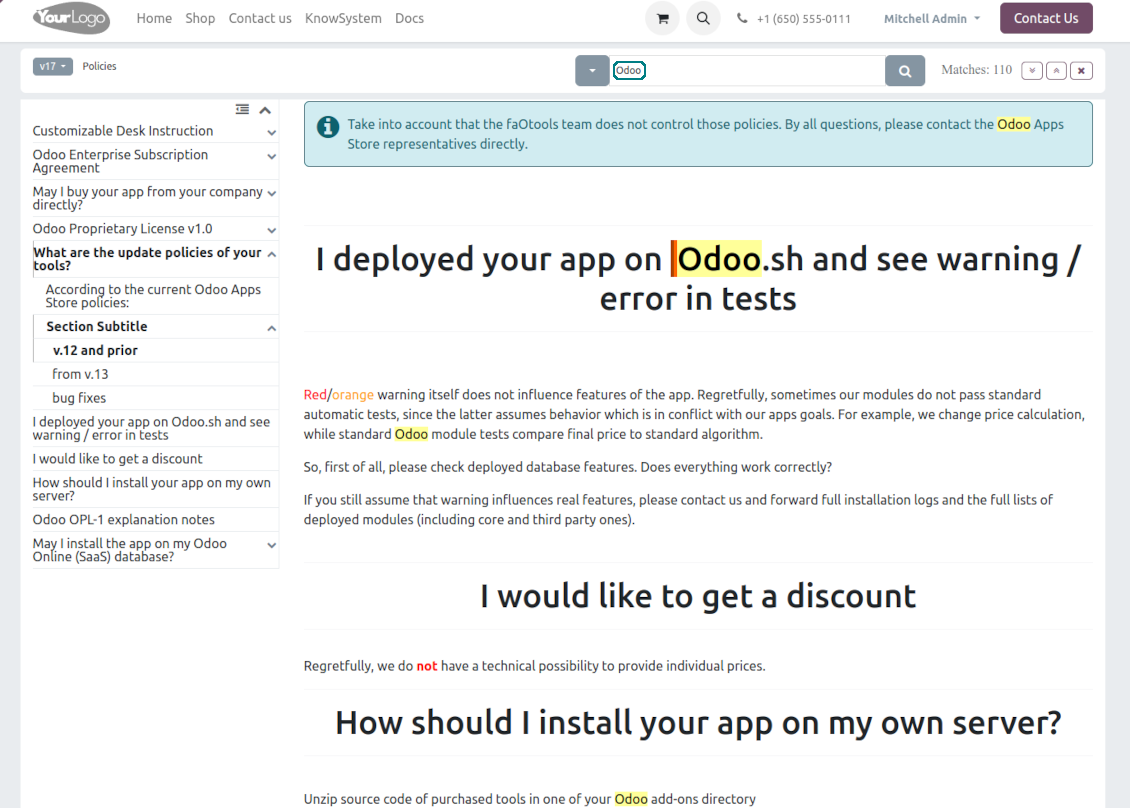Select 'Odoo Enterprise Subscription Agreement' in sidebar
The width and height of the screenshot is (1130, 808).
coord(120,161)
